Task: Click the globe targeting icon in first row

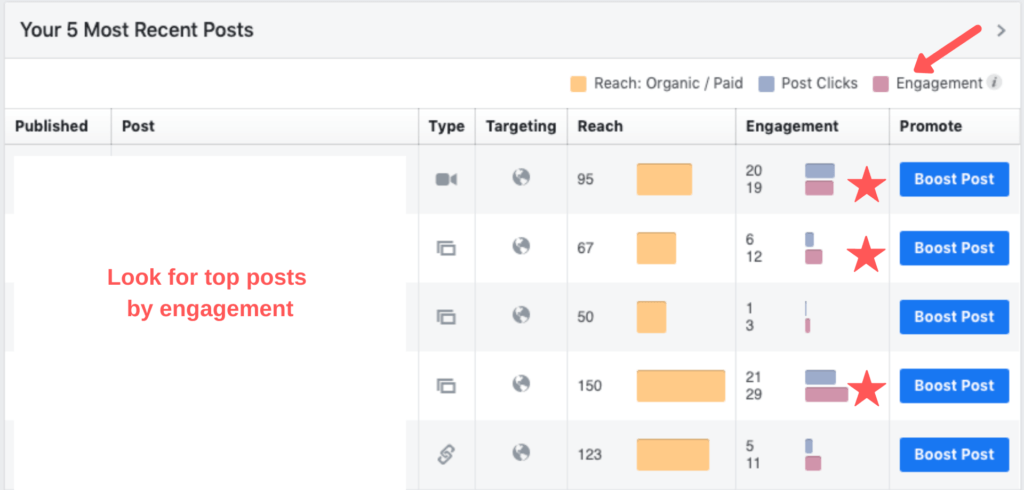Action: (520, 178)
